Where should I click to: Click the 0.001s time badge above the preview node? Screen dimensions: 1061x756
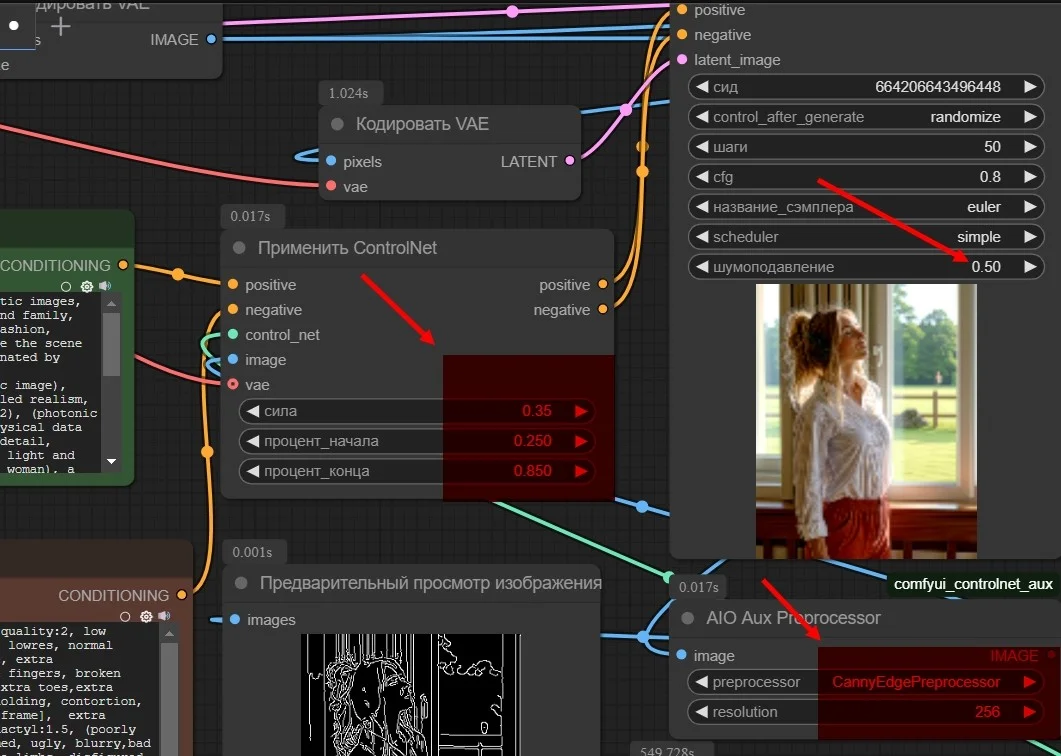[x=252, y=552]
